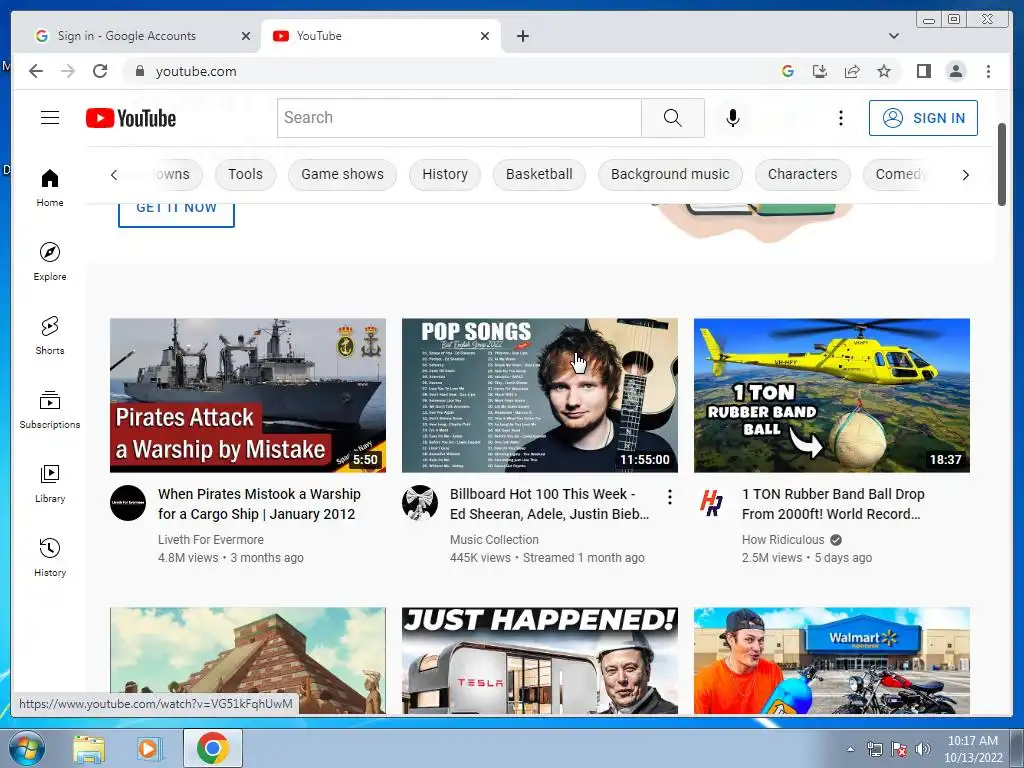Bookmark this page with the star icon
This screenshot has width=1024, height=768.
884,71
